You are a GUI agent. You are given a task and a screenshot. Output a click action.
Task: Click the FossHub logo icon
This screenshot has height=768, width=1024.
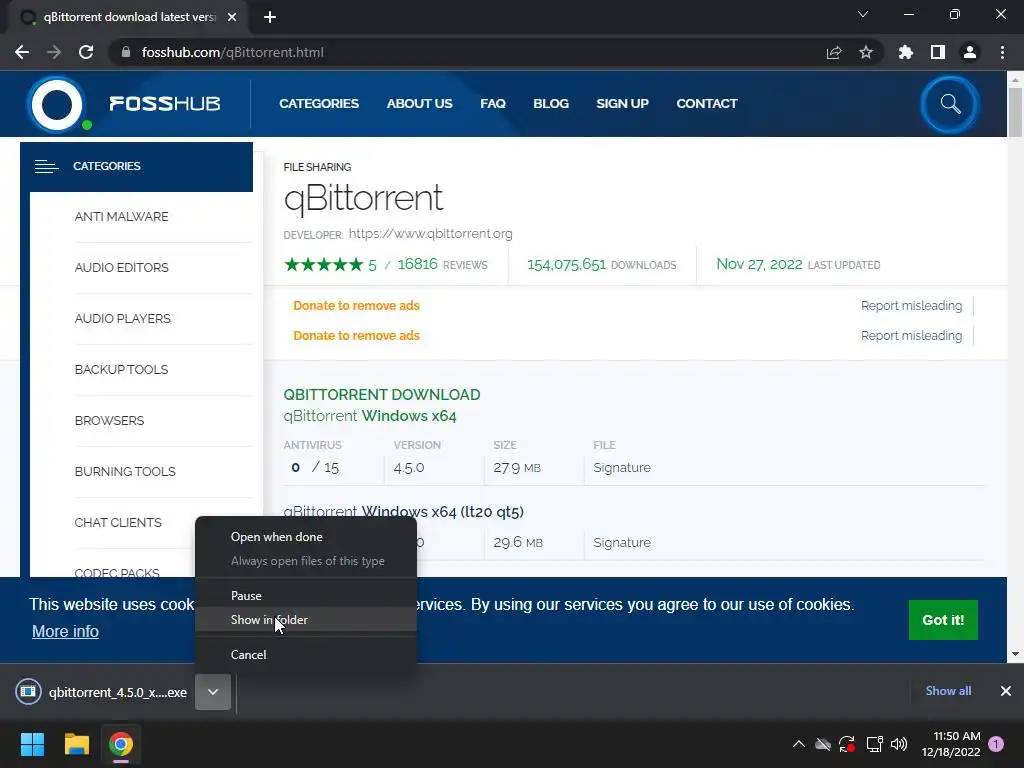57,104
